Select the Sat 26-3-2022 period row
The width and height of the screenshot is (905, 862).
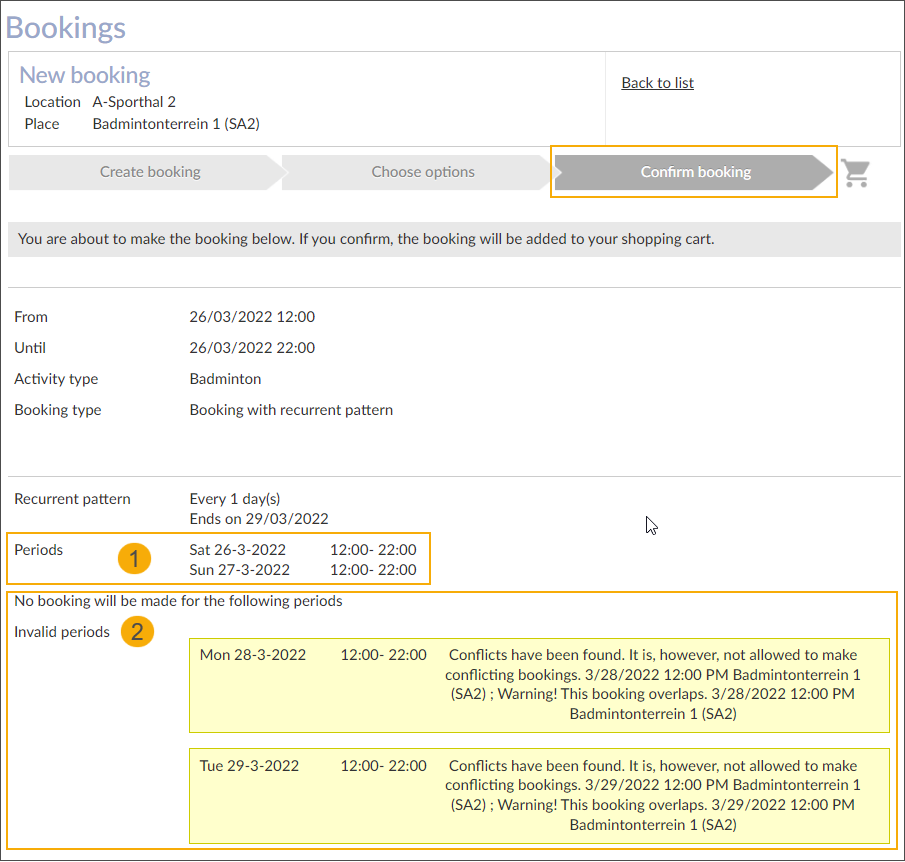[x=300, y=550]
